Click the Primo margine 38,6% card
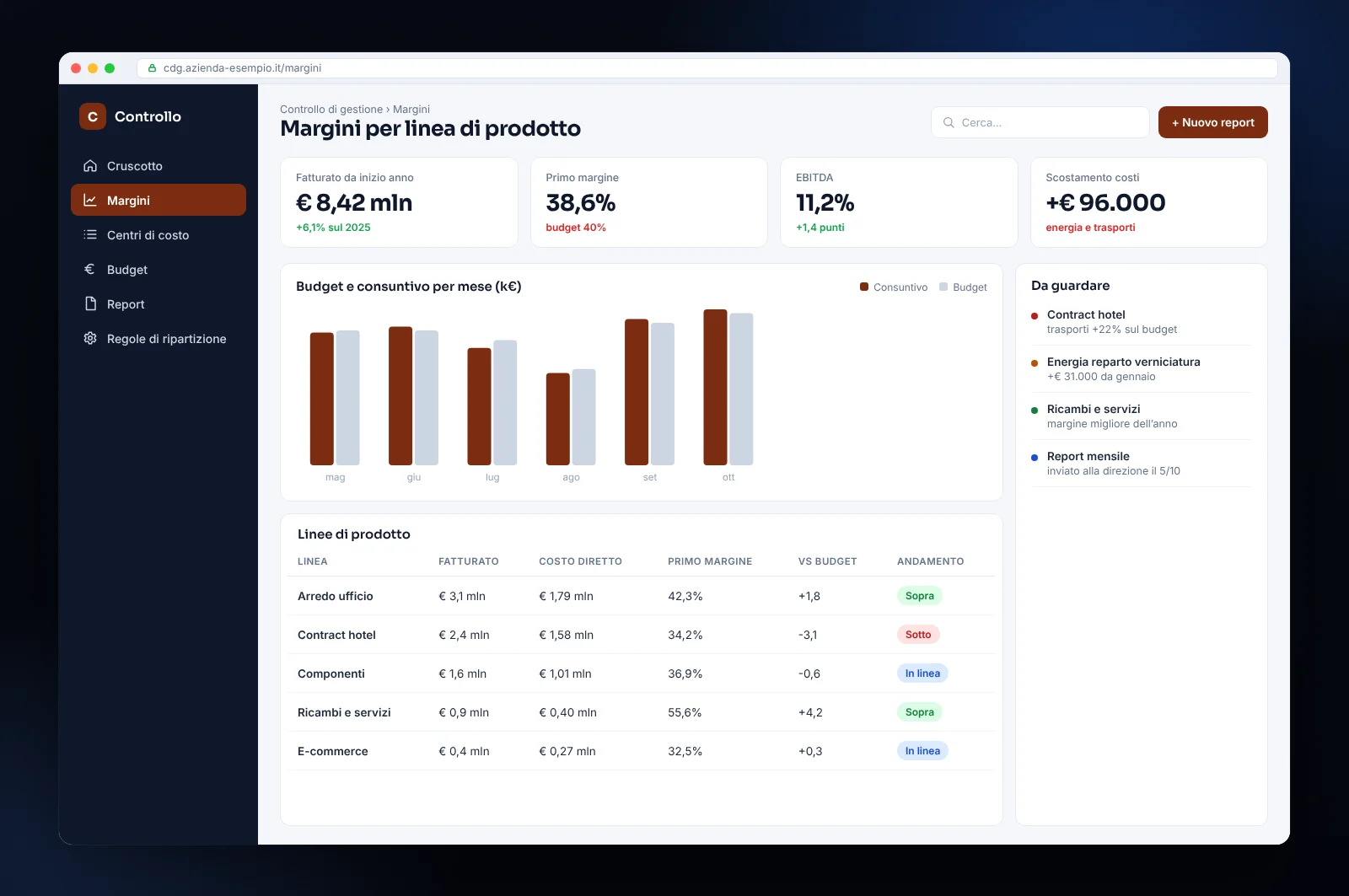The height and width of the screenshot is (896, 1349). (648, 202)
